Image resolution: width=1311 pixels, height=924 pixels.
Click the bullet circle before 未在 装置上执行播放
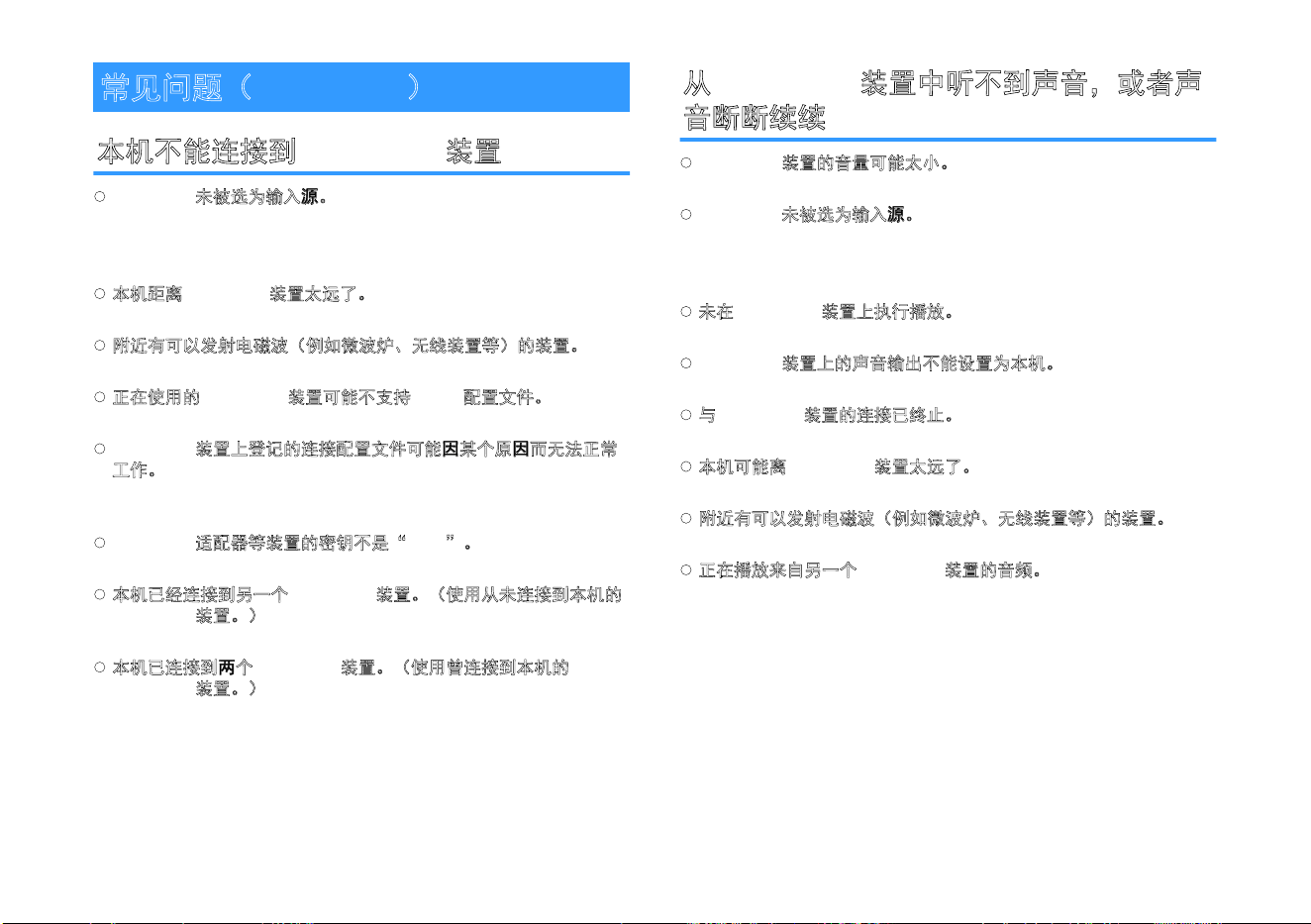pos(686,312)
